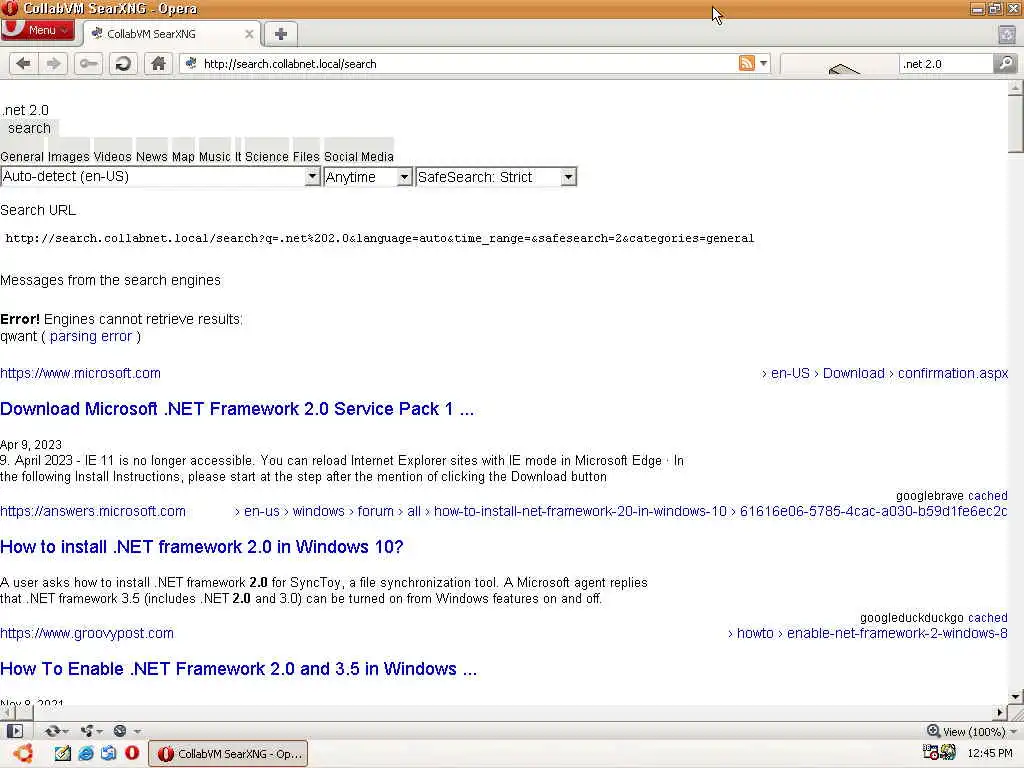The height and width of the screenshot is (768, 1024).
Task: Open the network globe tray icon
Action: [948, 752]
